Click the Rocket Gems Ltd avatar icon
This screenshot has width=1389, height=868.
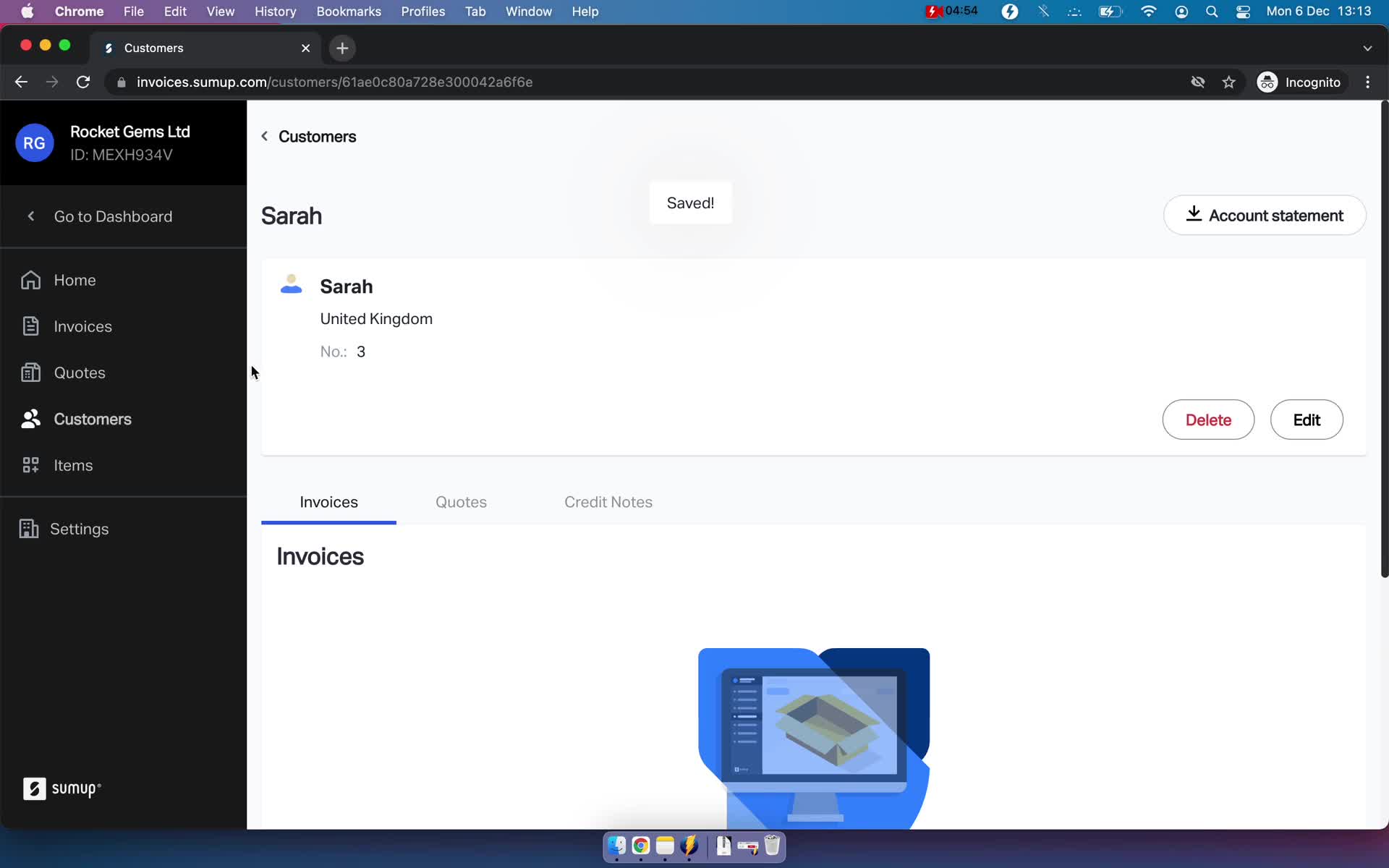(33, 143)
